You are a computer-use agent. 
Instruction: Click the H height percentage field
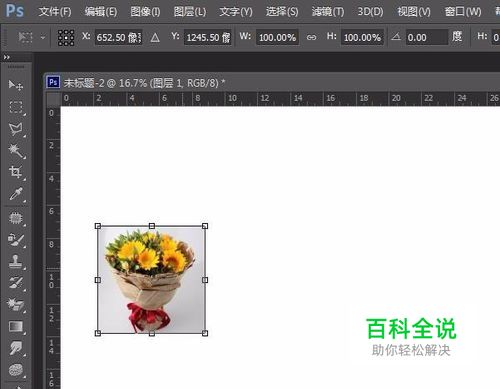click(362, 37)
